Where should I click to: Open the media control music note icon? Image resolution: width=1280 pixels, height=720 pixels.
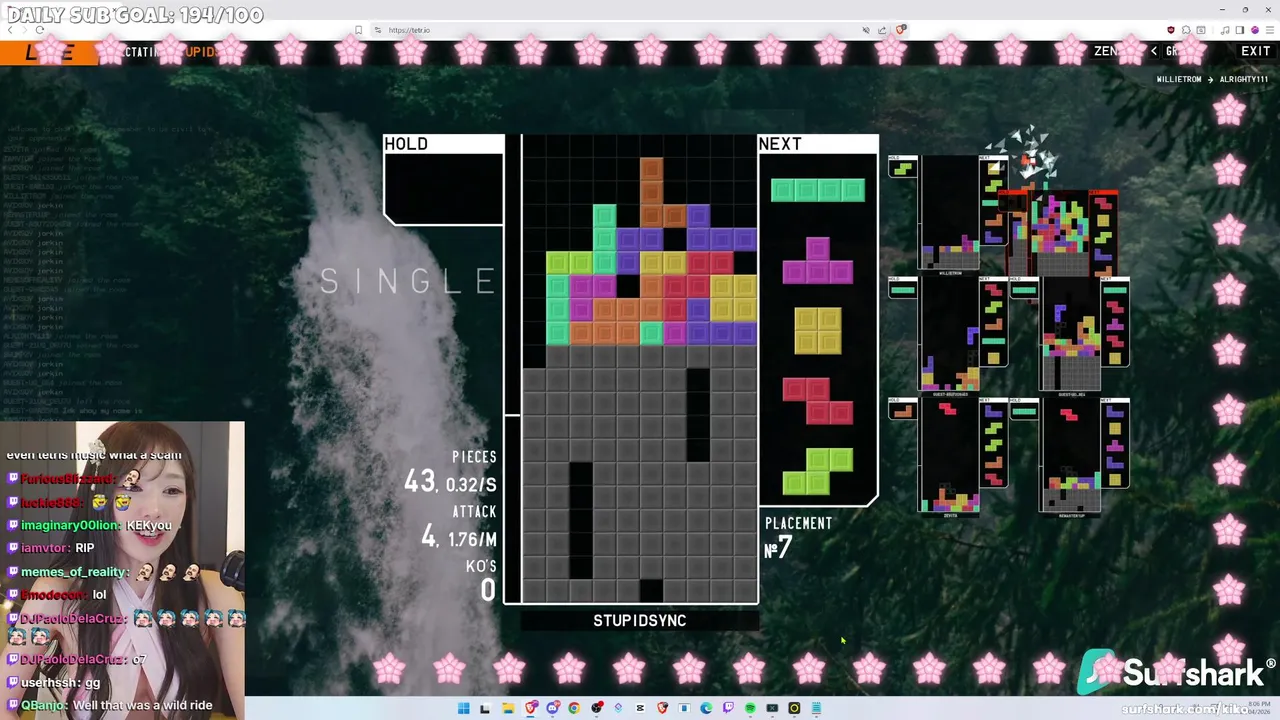coord(1225,30)
